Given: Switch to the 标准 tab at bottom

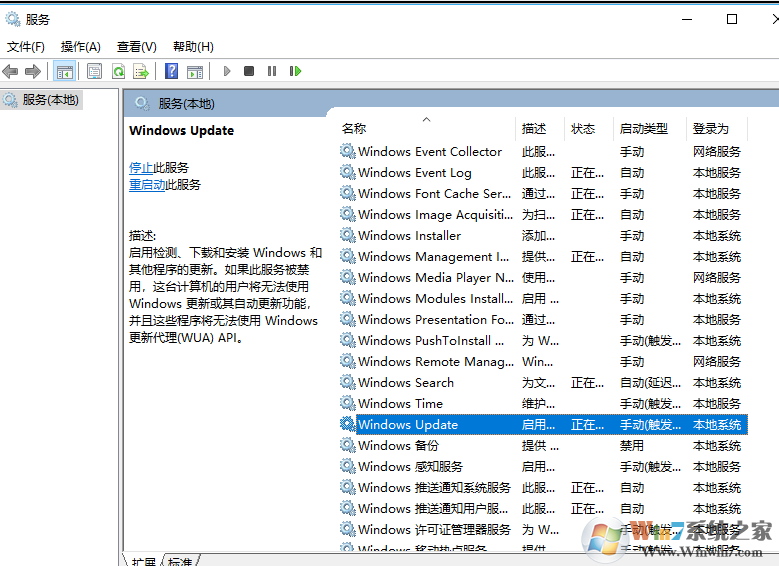Looking at the screenshot, I should coord(180,561).
